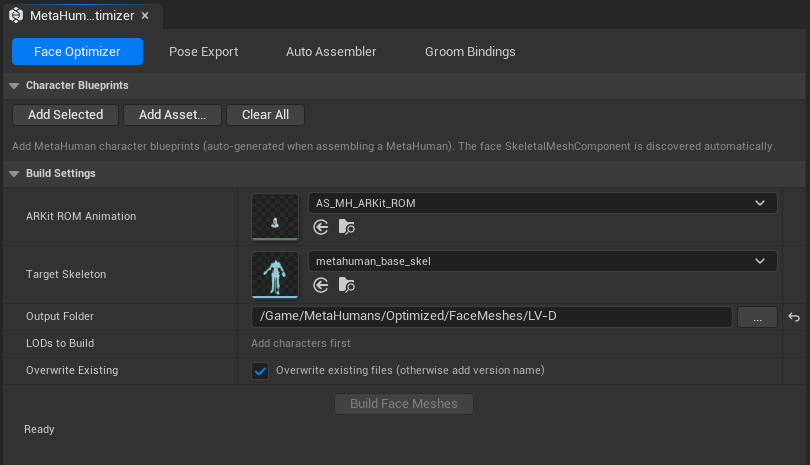
Task: Open the metahuman_base_skel asset dropdown
Action: (542, 261)
